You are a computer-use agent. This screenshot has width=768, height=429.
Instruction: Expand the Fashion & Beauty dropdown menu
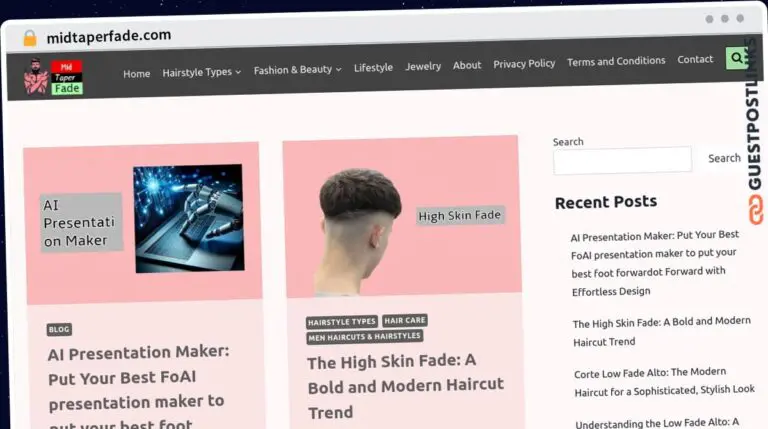297,70
